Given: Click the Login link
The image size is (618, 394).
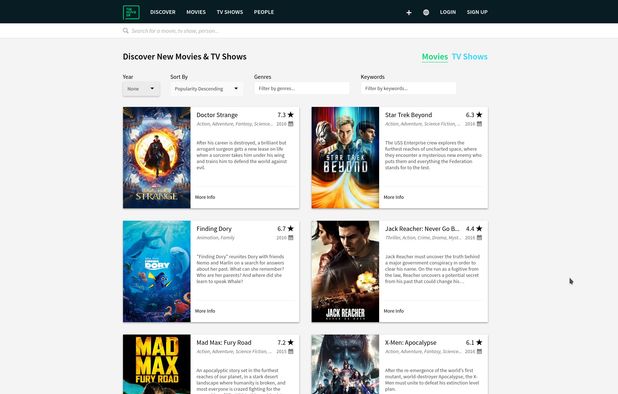Looking at the screenshot, I should (448, 12).
